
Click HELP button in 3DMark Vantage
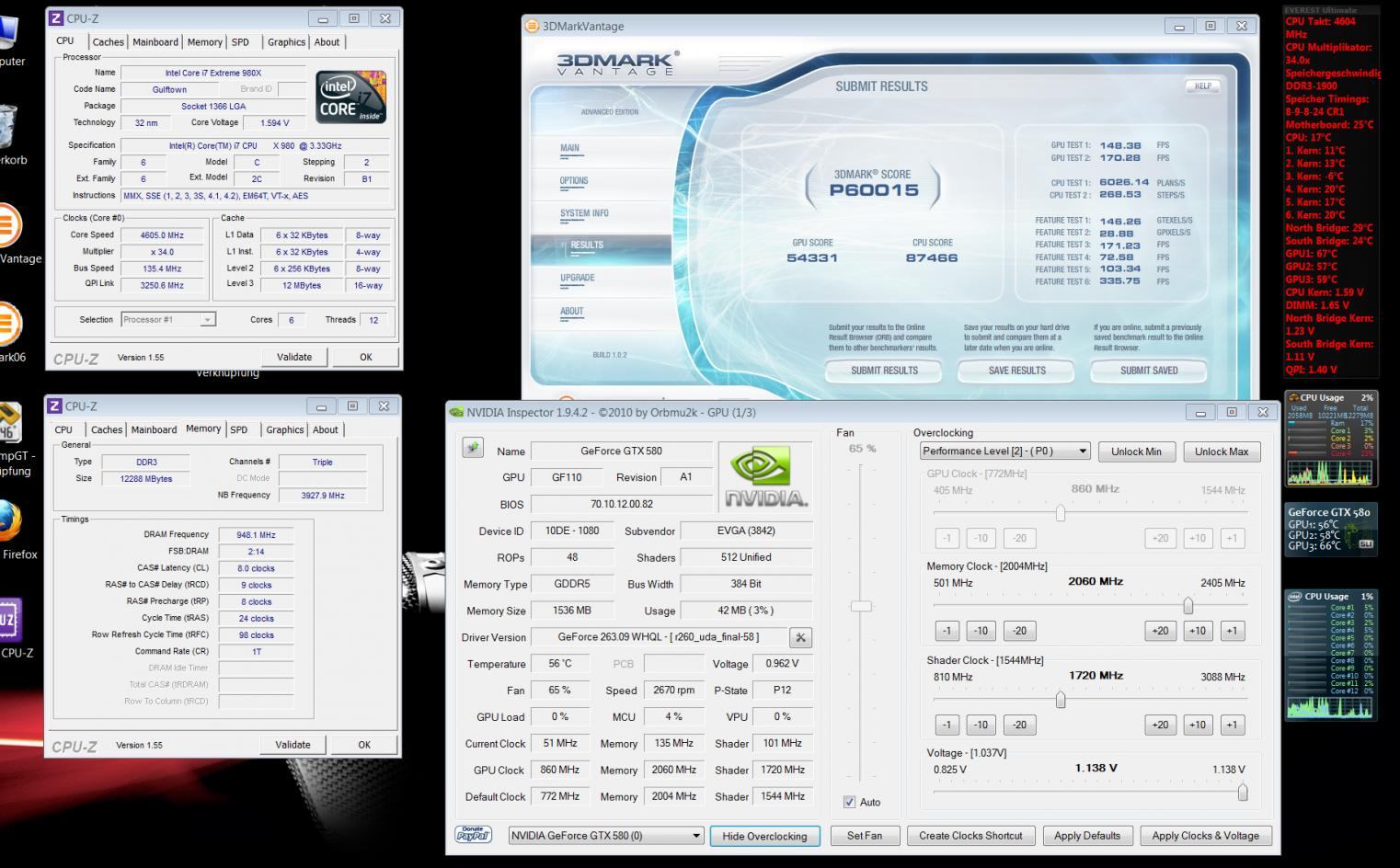pos(1202,86)
